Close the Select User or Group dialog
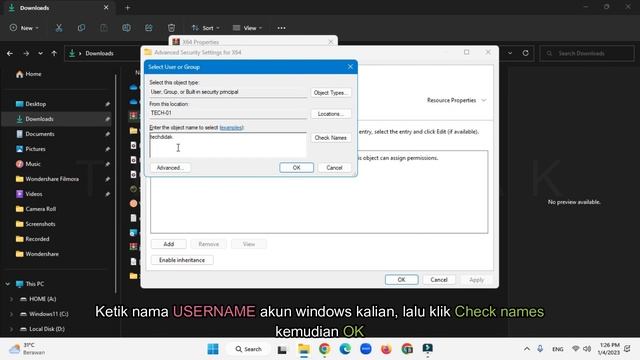Screen dimensions: 640x360 pyautogui.click(x=350, y=67)
